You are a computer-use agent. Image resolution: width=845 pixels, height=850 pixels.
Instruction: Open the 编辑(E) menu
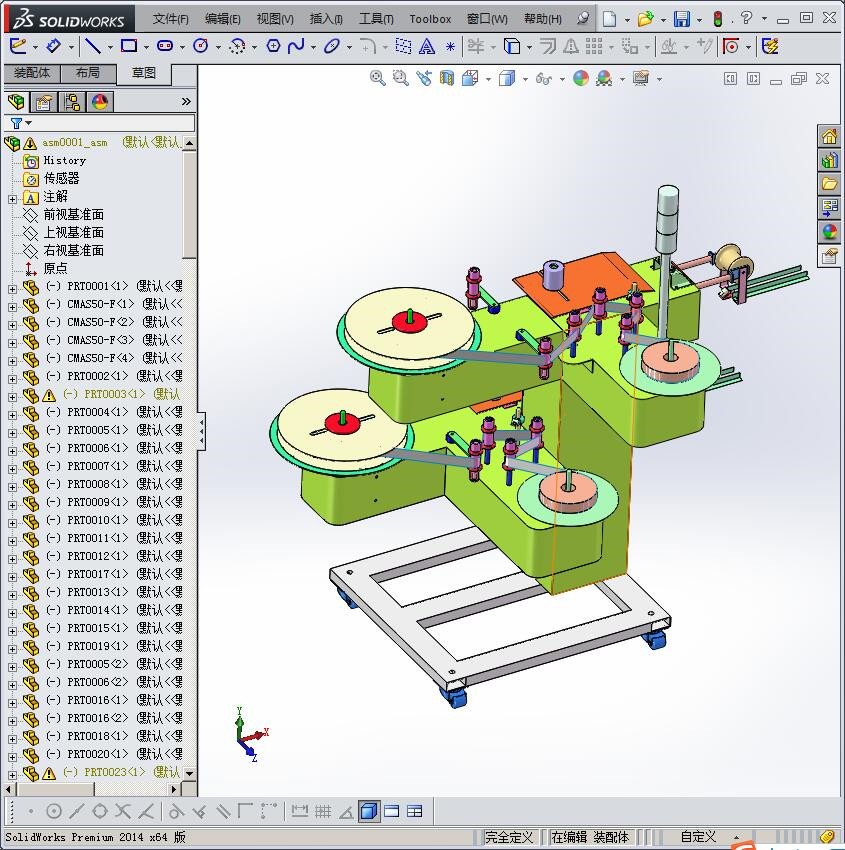pyautogui.click(x=222, y=19)
